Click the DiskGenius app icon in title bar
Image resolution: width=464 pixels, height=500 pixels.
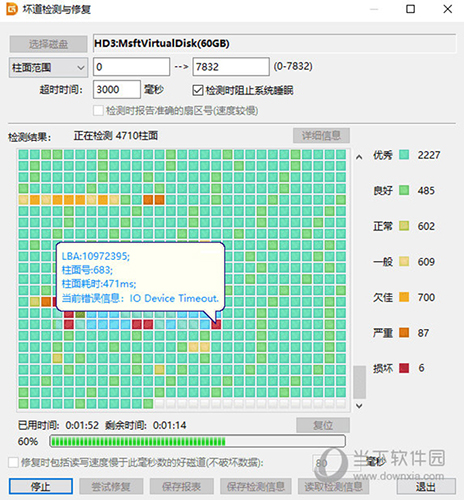[12, 9]
